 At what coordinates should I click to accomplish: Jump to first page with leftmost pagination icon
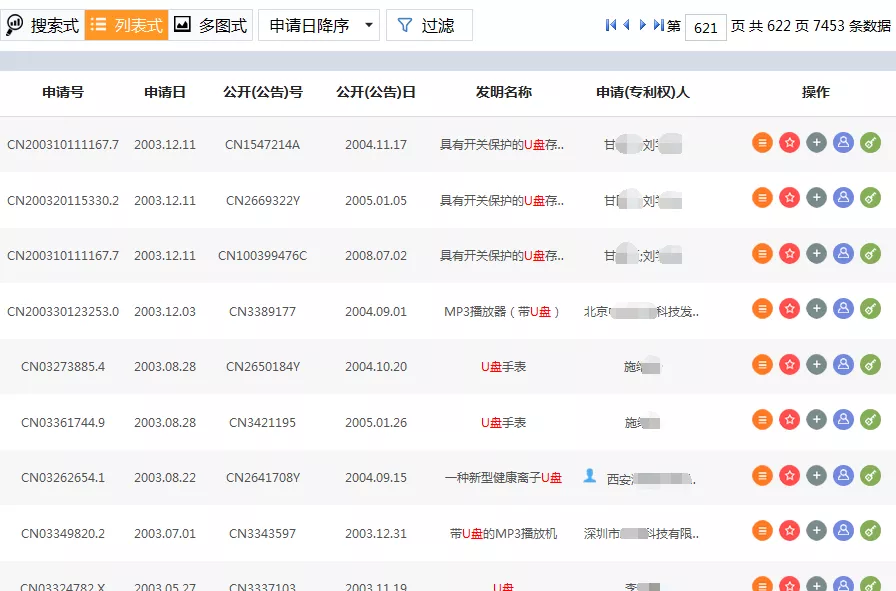(611, 26)
